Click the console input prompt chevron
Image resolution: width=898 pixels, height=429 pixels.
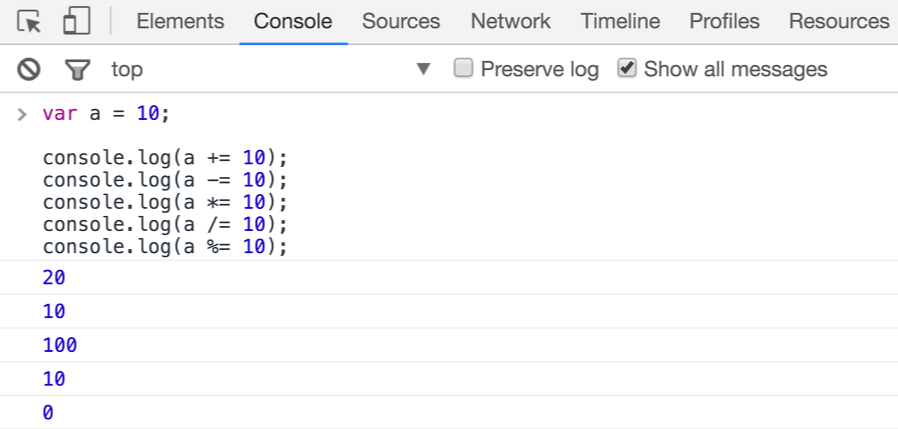(22, 114)
